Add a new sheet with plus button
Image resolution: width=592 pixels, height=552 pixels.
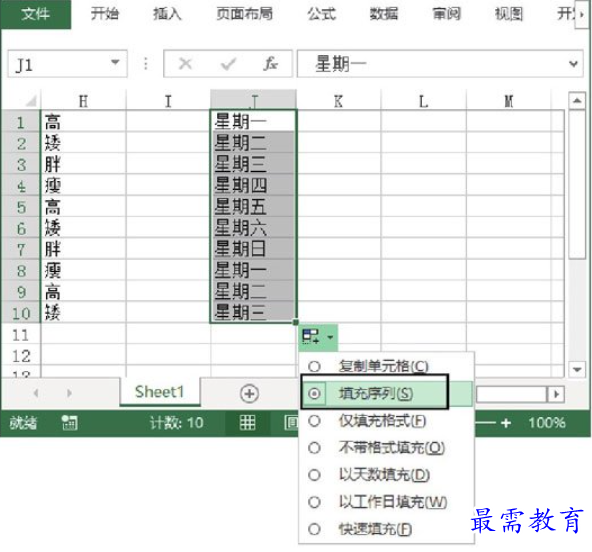pos(249,393)
